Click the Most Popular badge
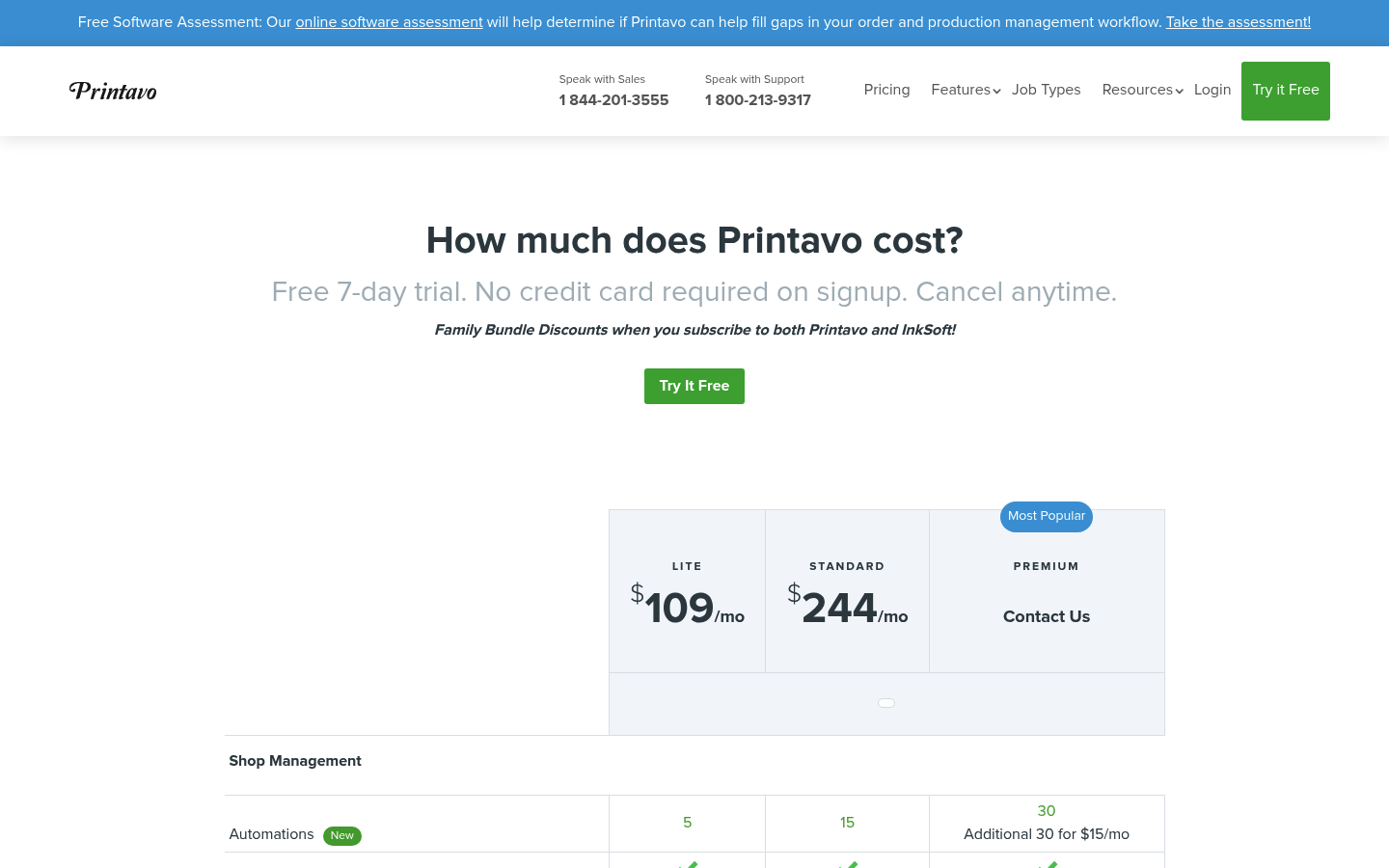This screenshot has width=1389, height=868. [x=1047, y=516]
